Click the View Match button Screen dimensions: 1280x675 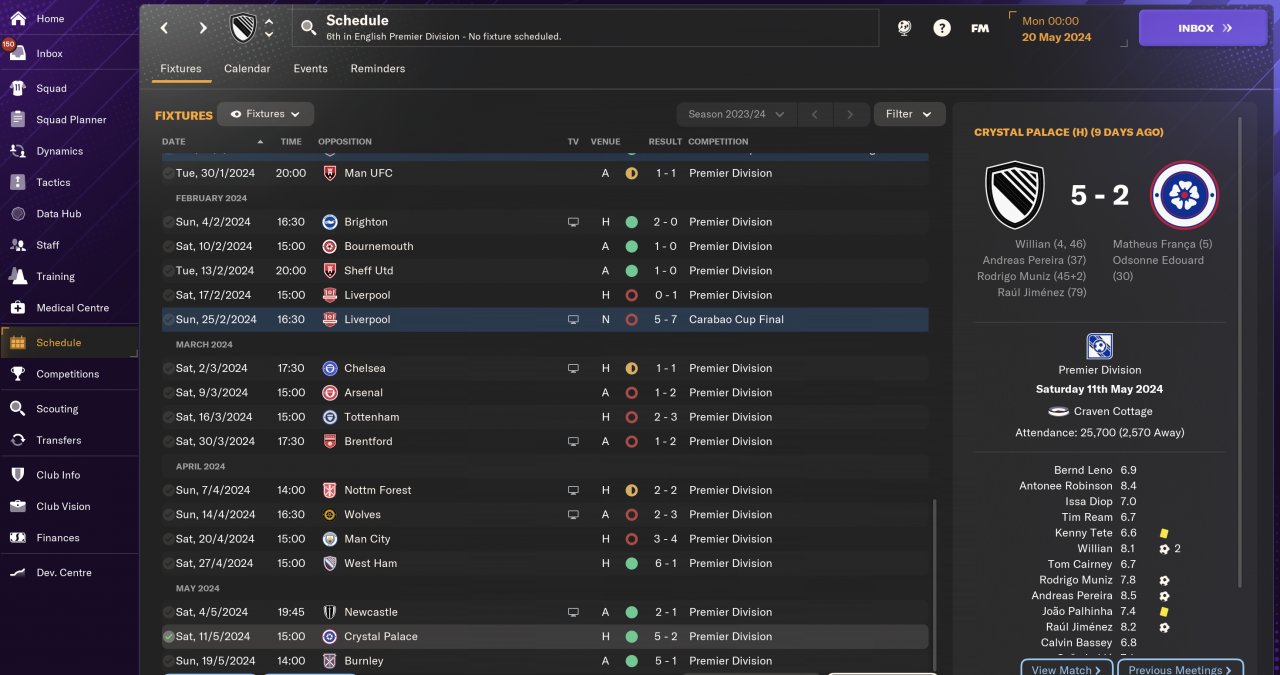[x=1066, y=669]
